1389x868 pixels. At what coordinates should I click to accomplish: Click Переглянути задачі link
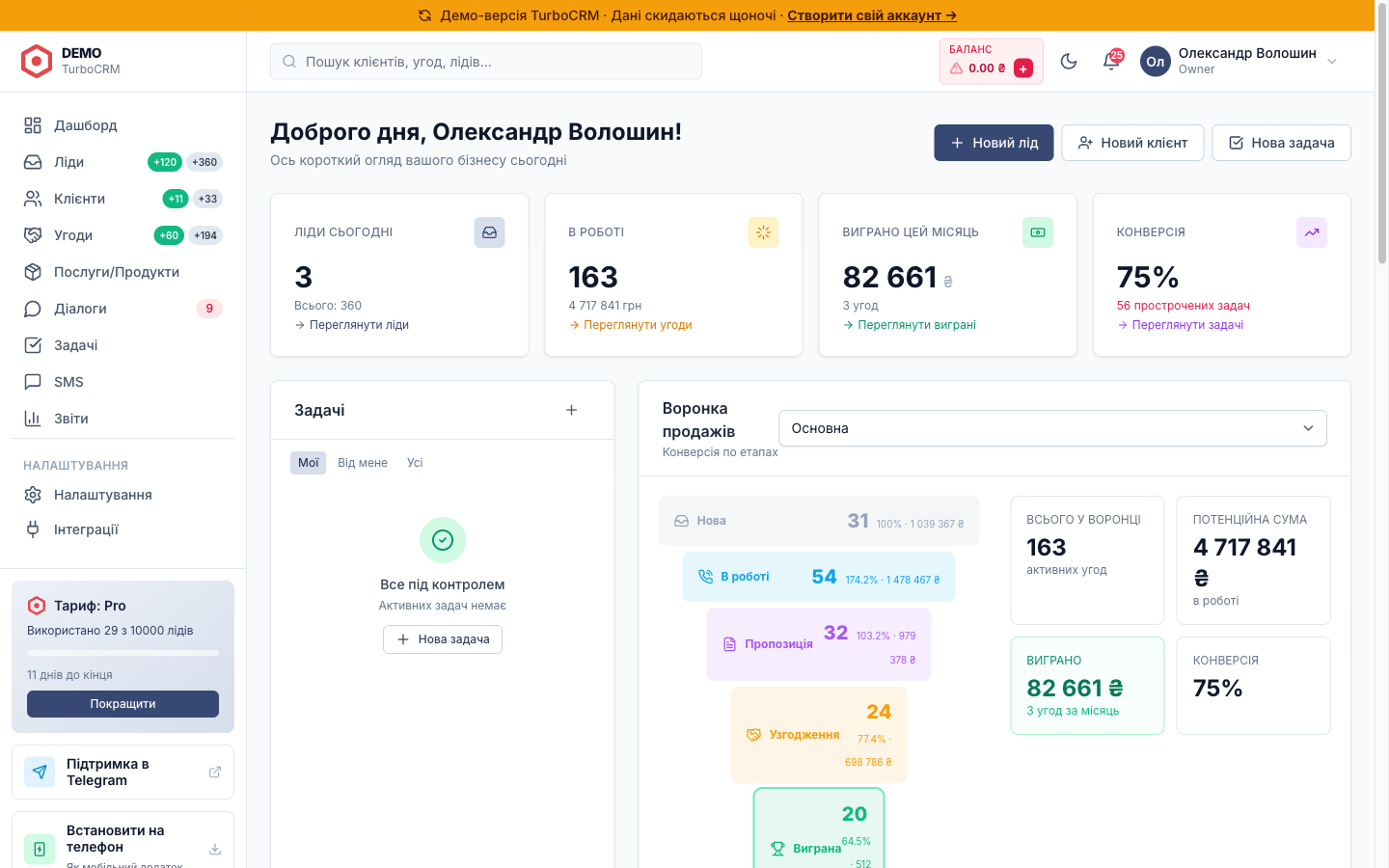(x=1181, y=325)
